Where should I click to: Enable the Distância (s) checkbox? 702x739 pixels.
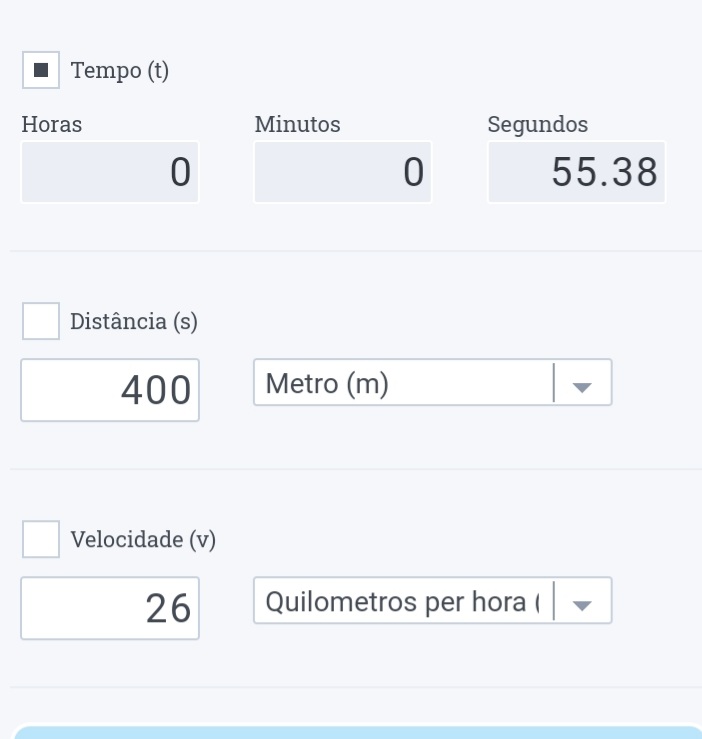pyautogui.click(x=41, y=321)
